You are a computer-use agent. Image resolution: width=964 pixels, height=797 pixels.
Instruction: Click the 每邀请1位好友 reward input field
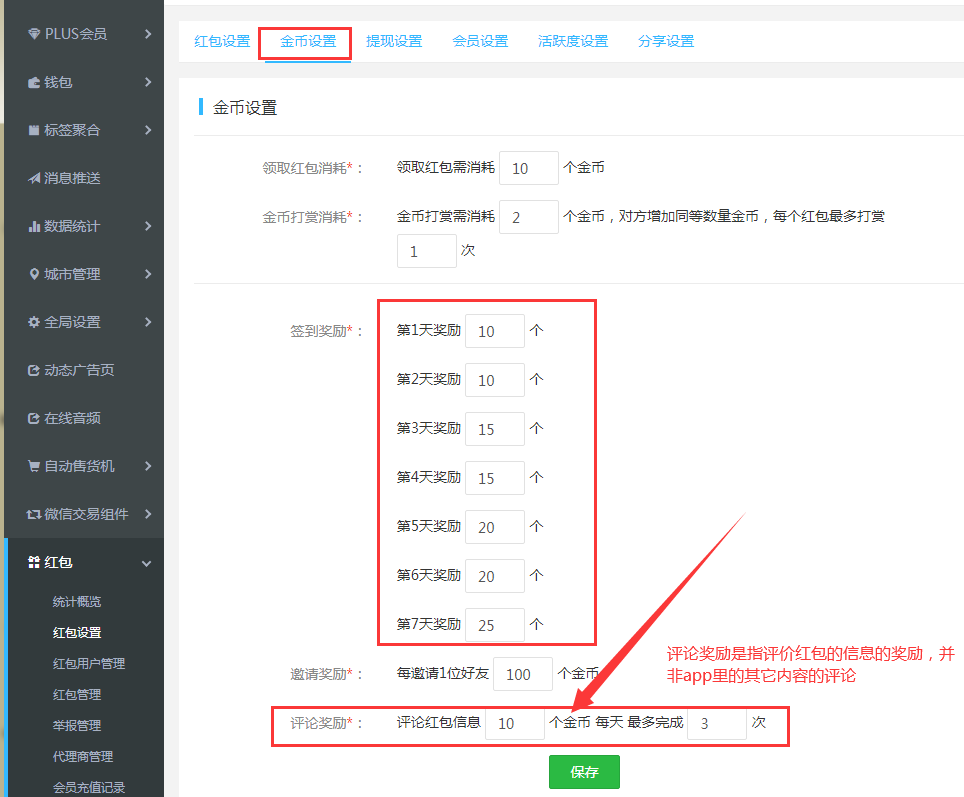522,674
